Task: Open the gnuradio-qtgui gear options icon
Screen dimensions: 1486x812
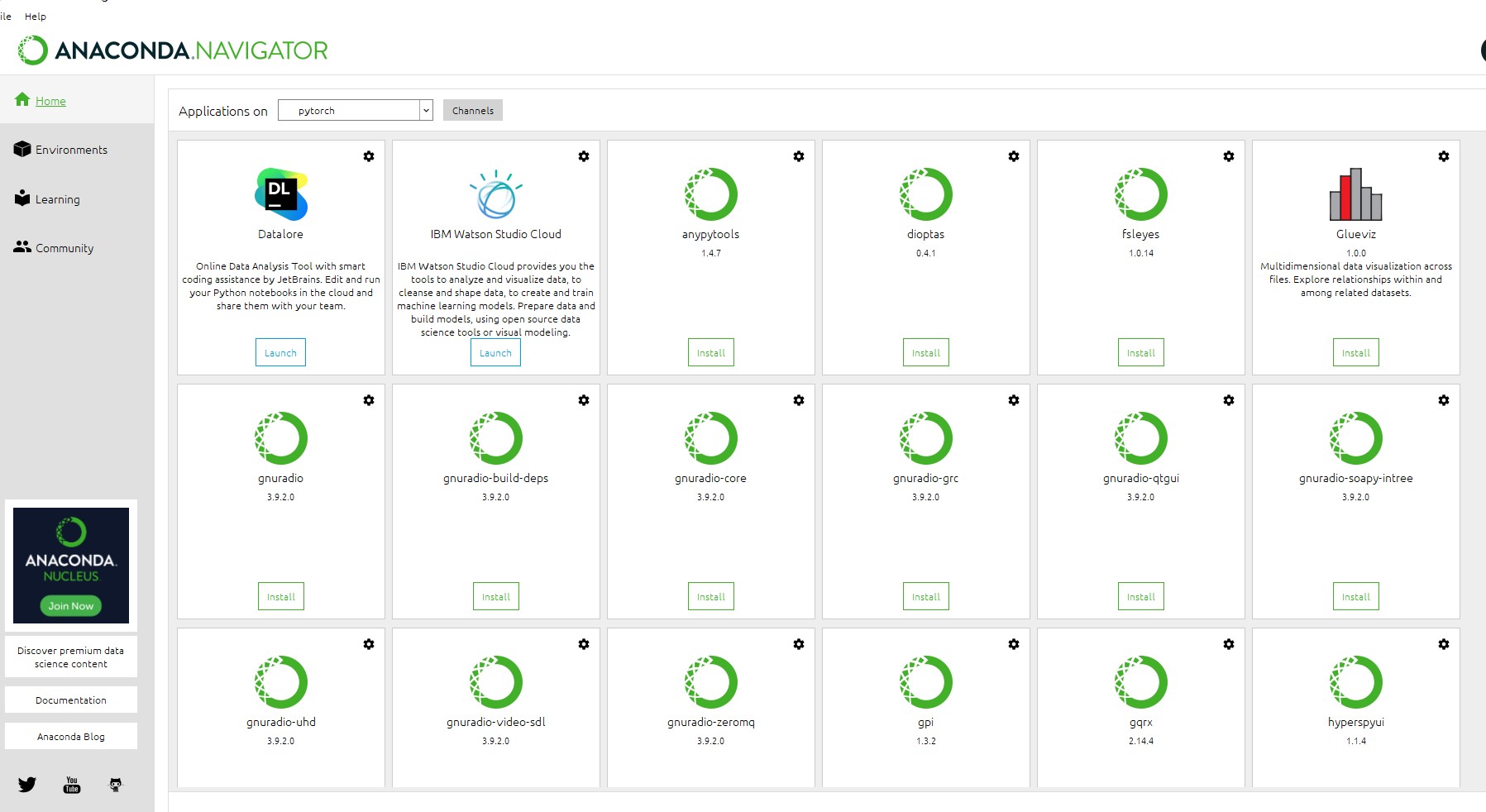Action: (x=1229, y=400)
